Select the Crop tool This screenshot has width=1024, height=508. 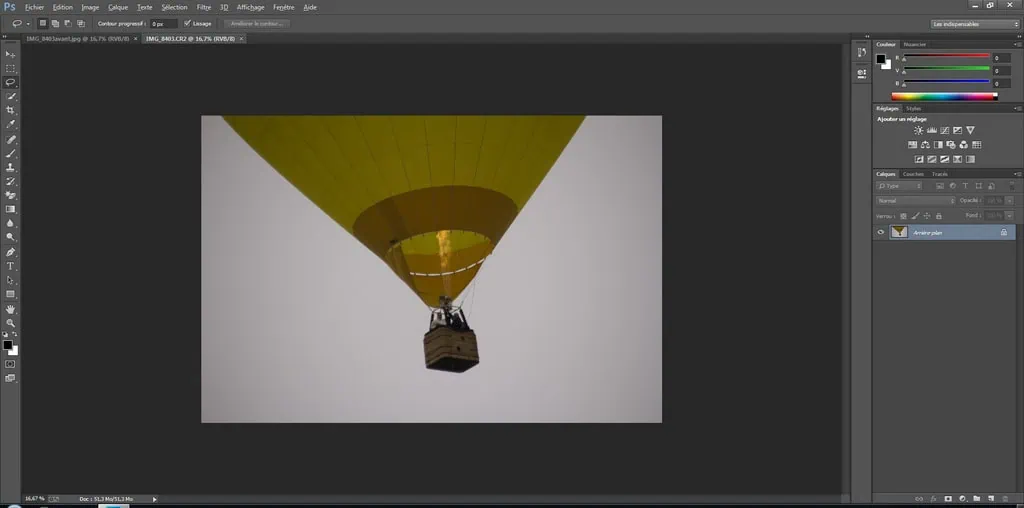point(11,110)
